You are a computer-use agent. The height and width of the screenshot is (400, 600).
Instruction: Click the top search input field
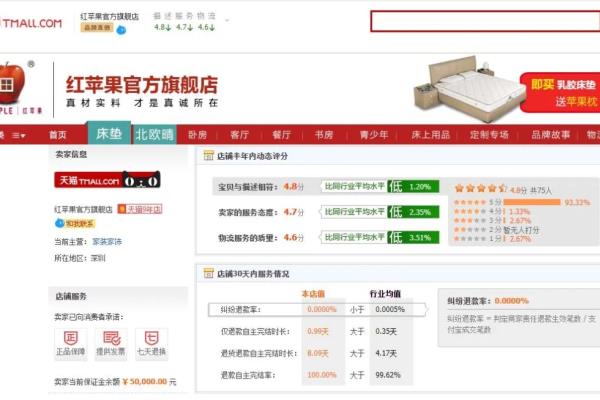click(485, 21)
